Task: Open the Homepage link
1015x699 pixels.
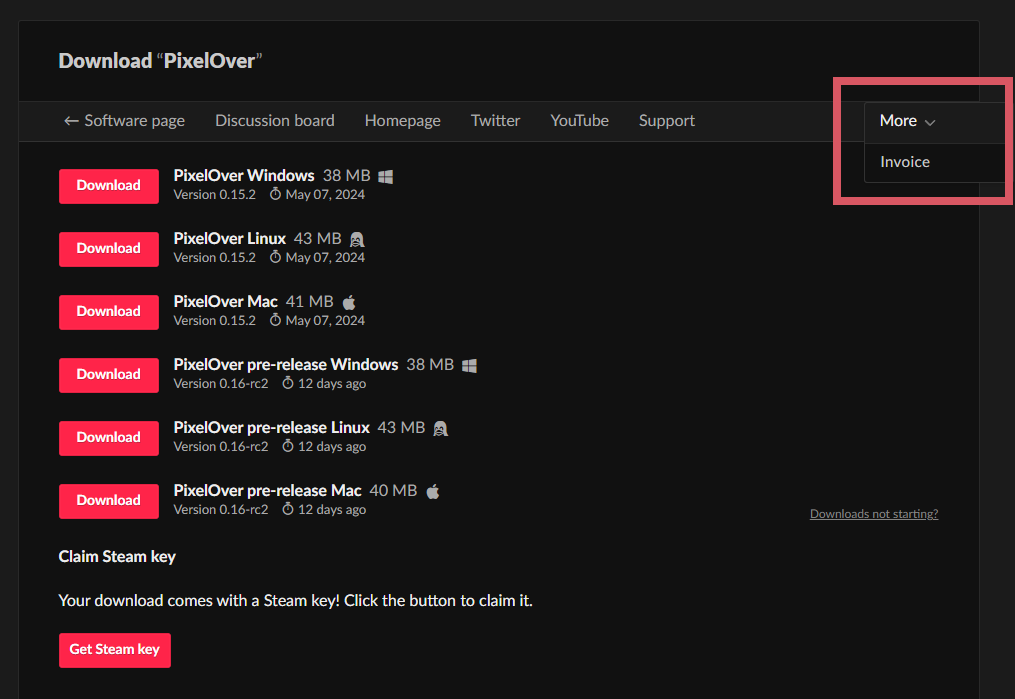Action: [402, 121]
